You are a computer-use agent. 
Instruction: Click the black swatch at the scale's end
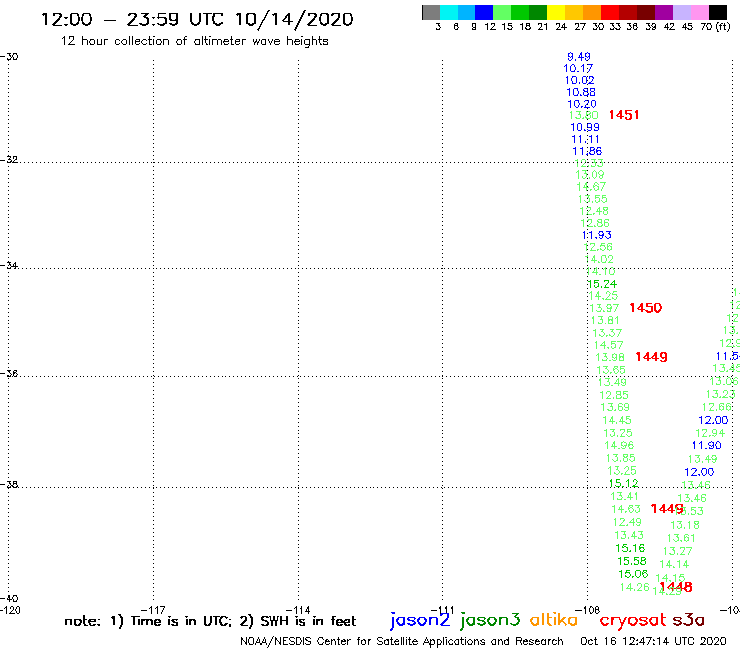click(717, 12)
